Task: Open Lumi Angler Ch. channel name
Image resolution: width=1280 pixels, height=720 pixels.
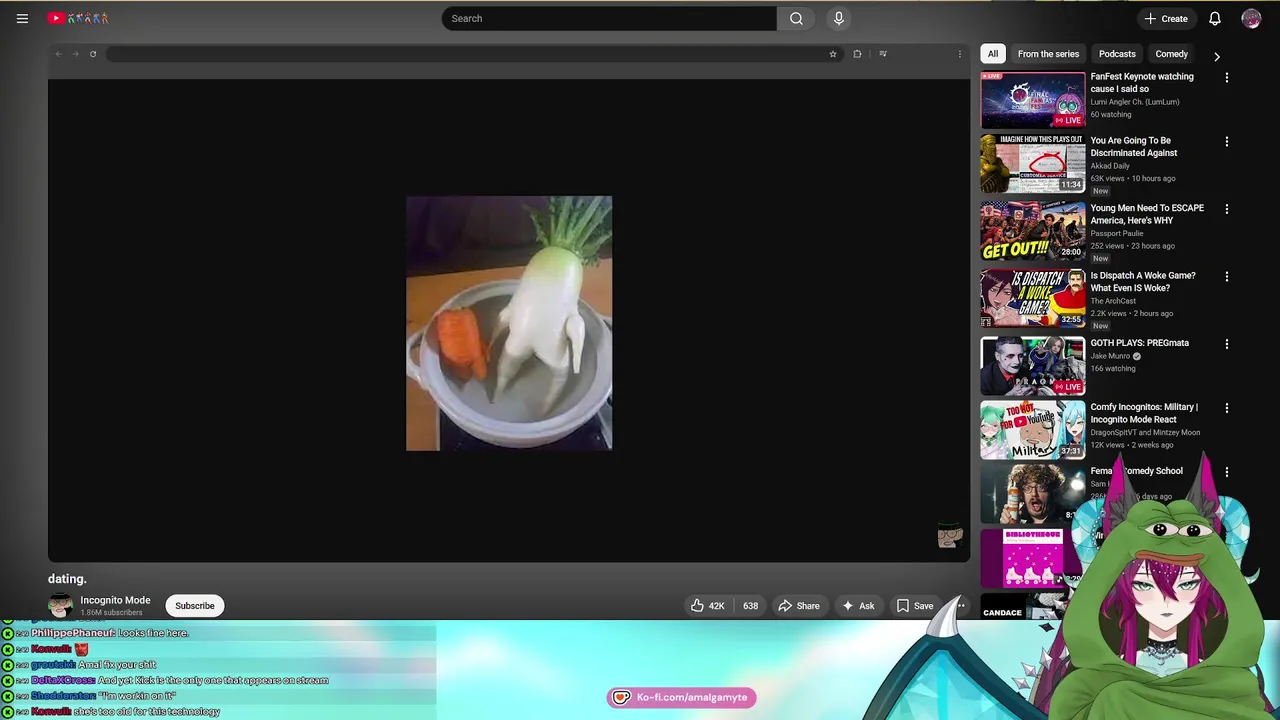Action: 1135,102
